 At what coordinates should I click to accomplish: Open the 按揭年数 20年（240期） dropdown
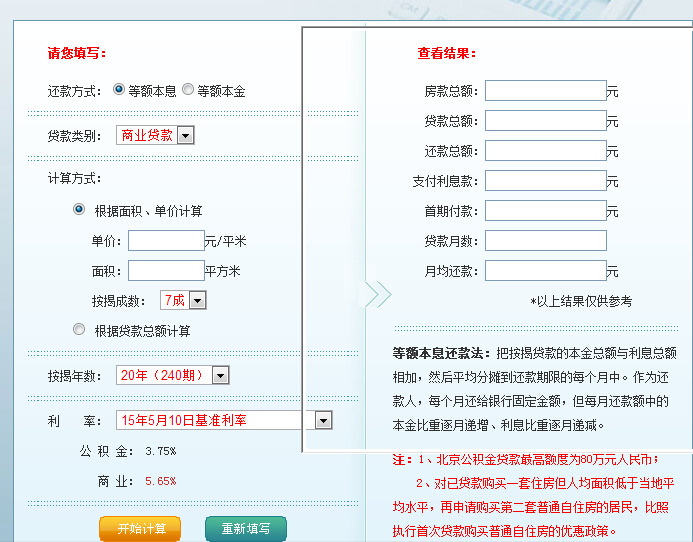(172, 375)
